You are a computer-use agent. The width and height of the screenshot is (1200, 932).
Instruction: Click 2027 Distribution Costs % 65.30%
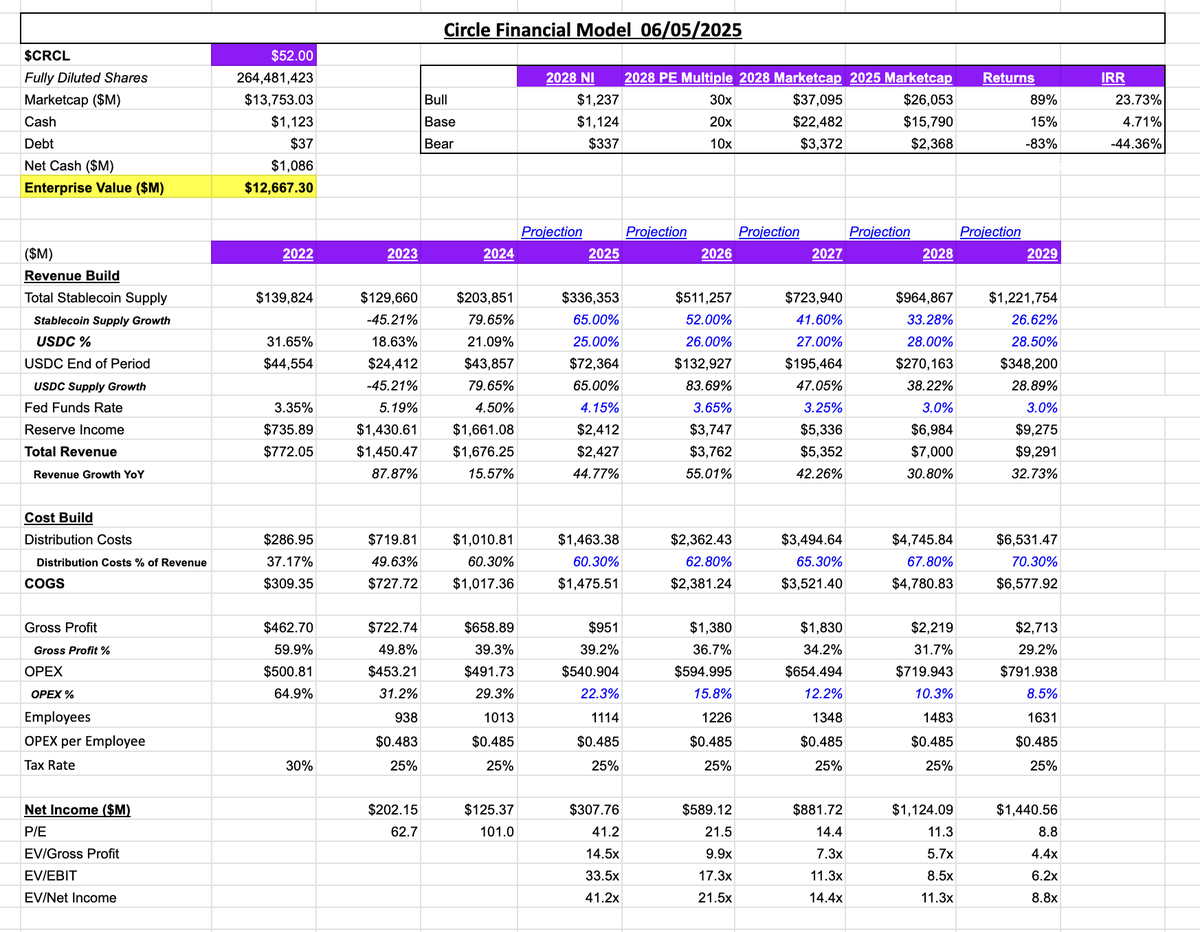tap(819, 562)
